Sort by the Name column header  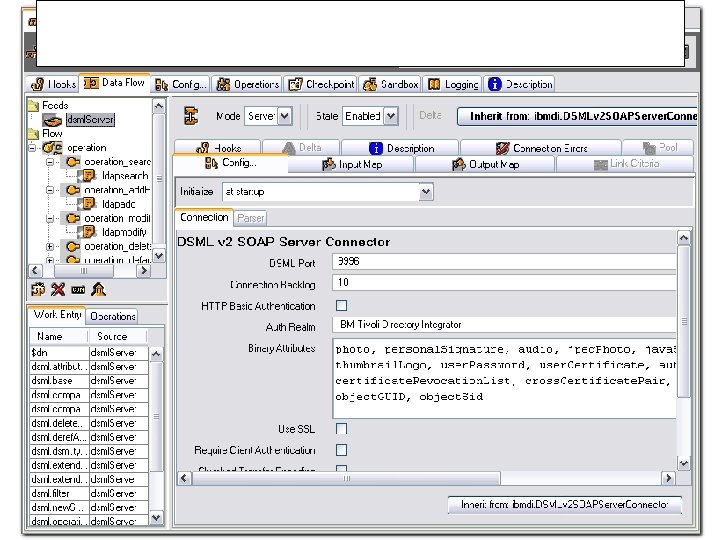59,337
